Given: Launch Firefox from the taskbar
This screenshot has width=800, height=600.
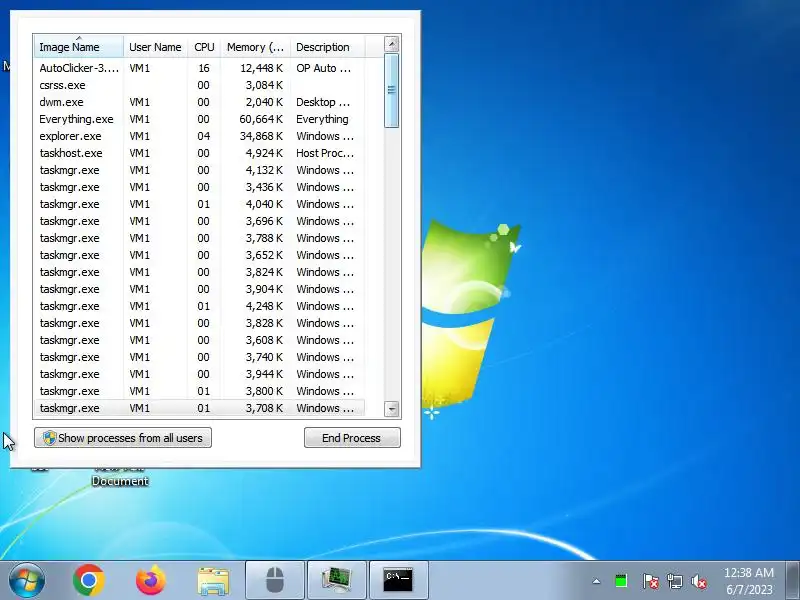Looking at the screenshot, I should 151,580.
